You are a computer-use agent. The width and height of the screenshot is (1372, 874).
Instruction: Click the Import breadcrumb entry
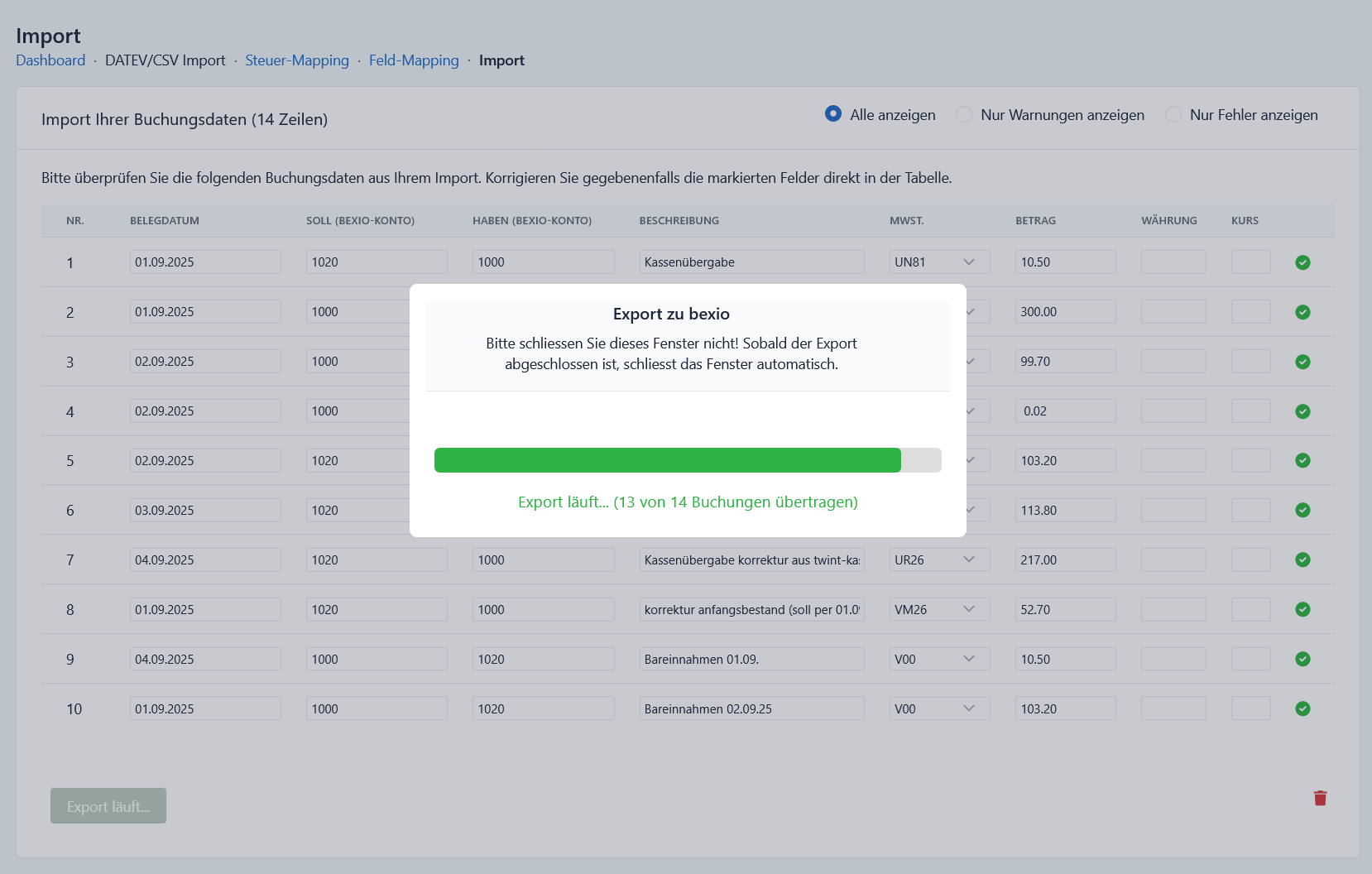tap(501, 60)
